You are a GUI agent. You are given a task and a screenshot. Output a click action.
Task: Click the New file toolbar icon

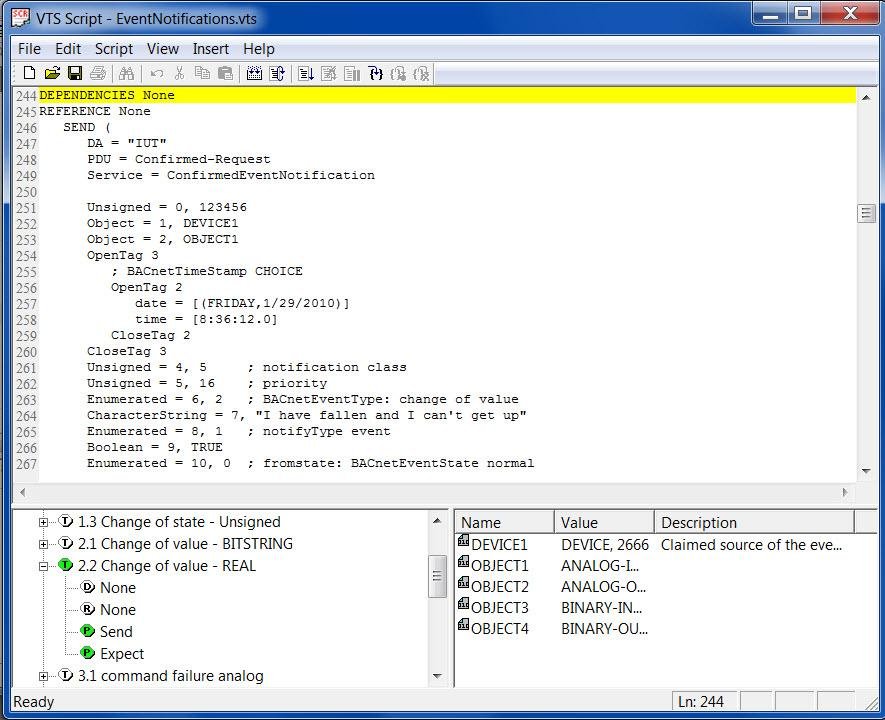29,73
